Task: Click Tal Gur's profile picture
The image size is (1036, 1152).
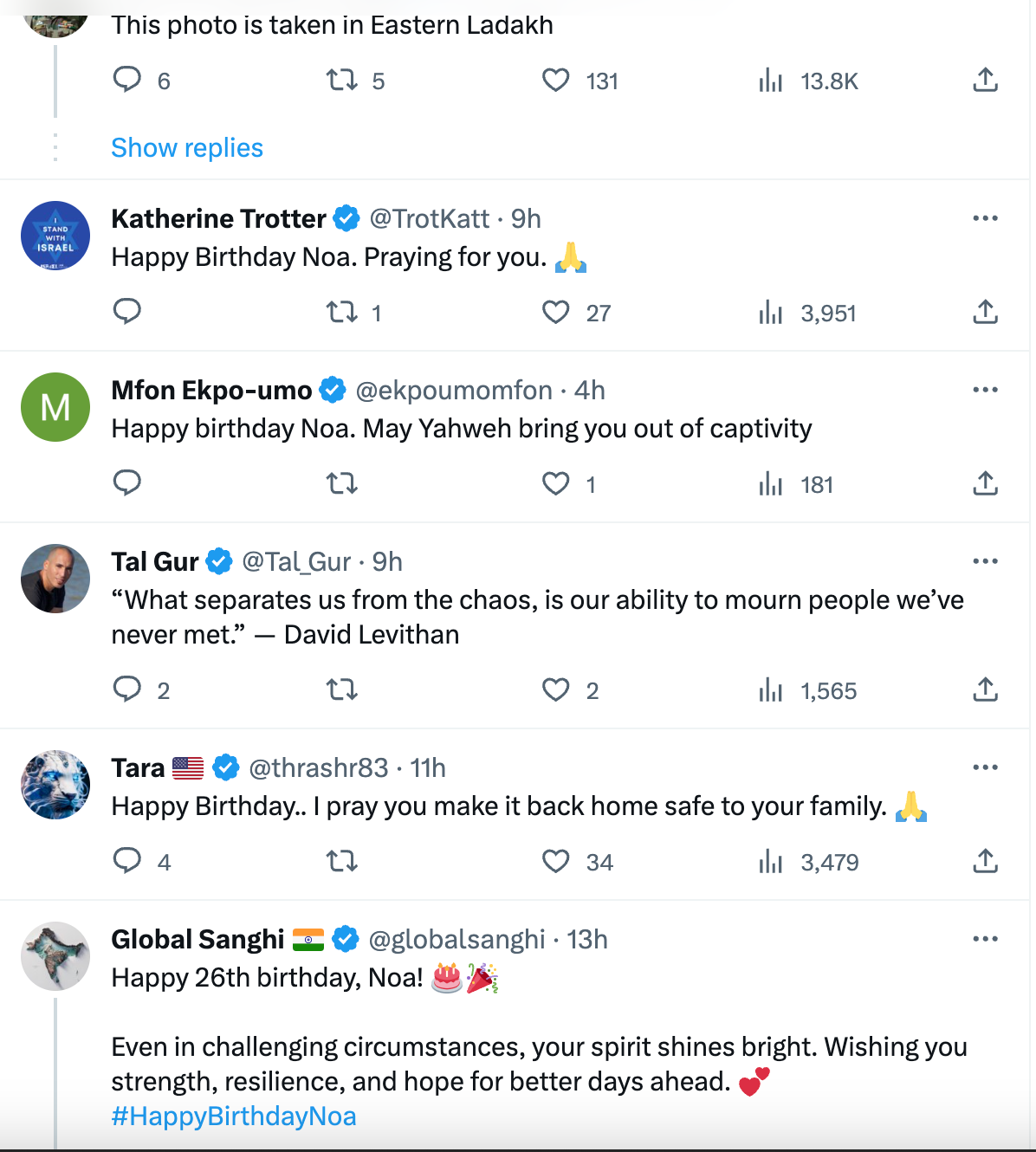Action: 55,579
